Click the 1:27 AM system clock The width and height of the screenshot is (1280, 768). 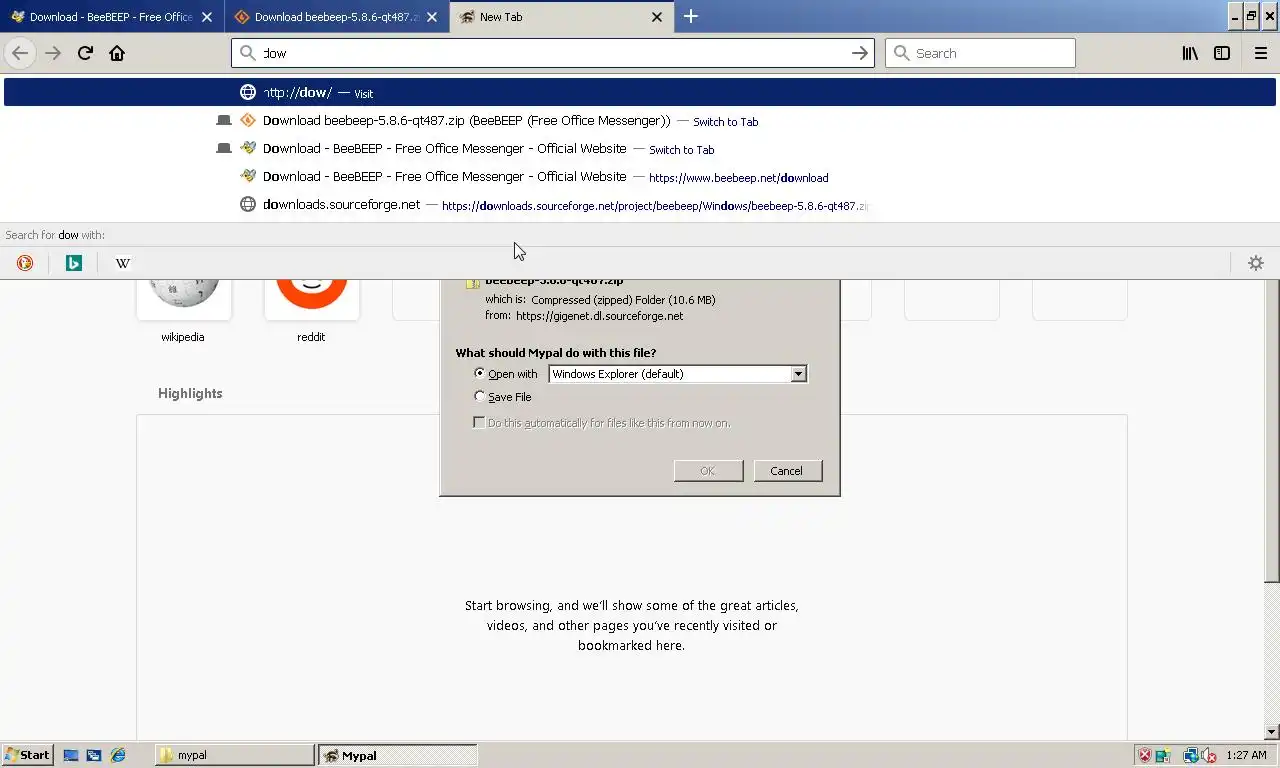tap(1247, 755)
